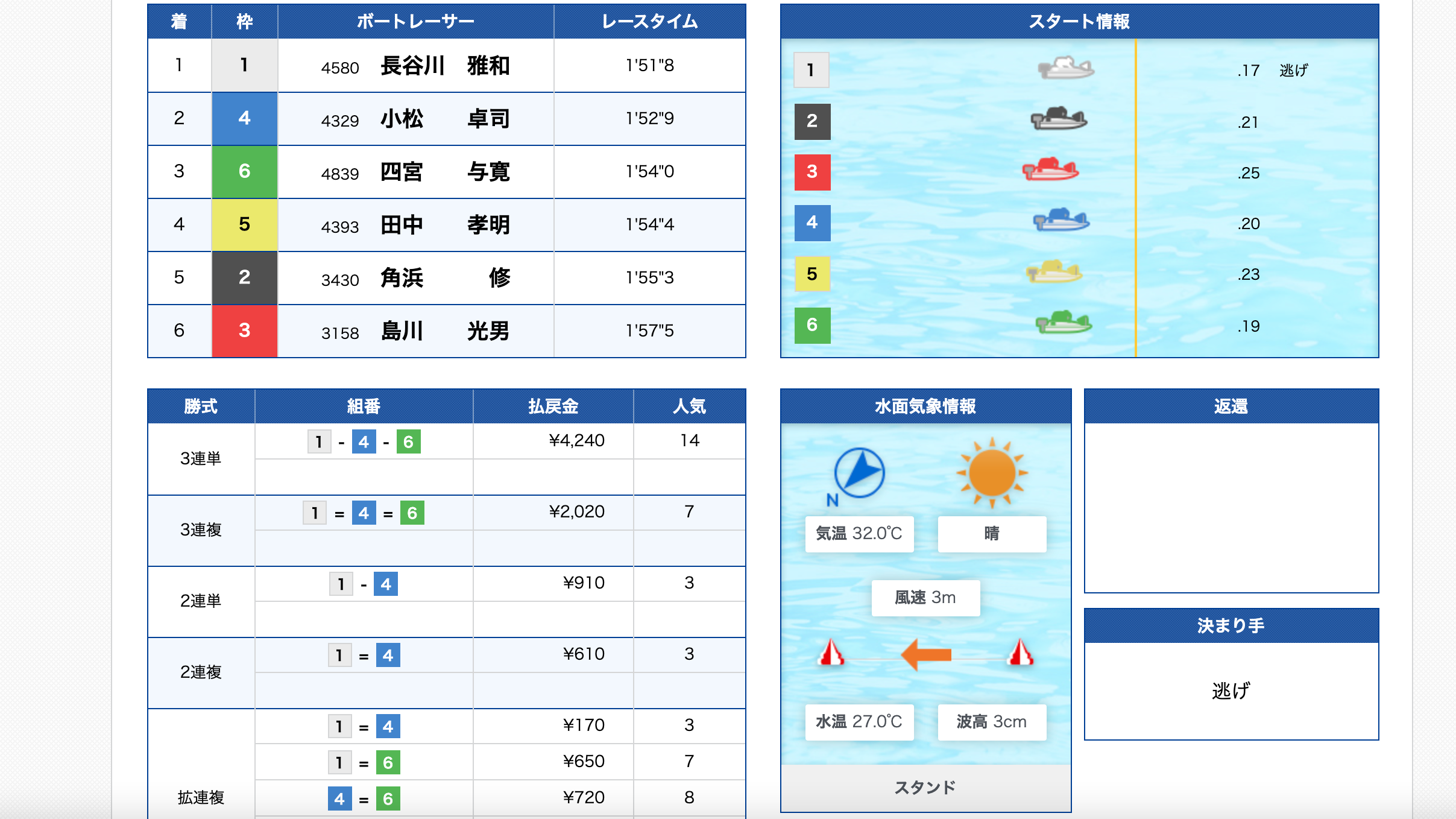Click racer name 小松 卓司
This screenshot has height=819, width=1456.
point(445,119)
